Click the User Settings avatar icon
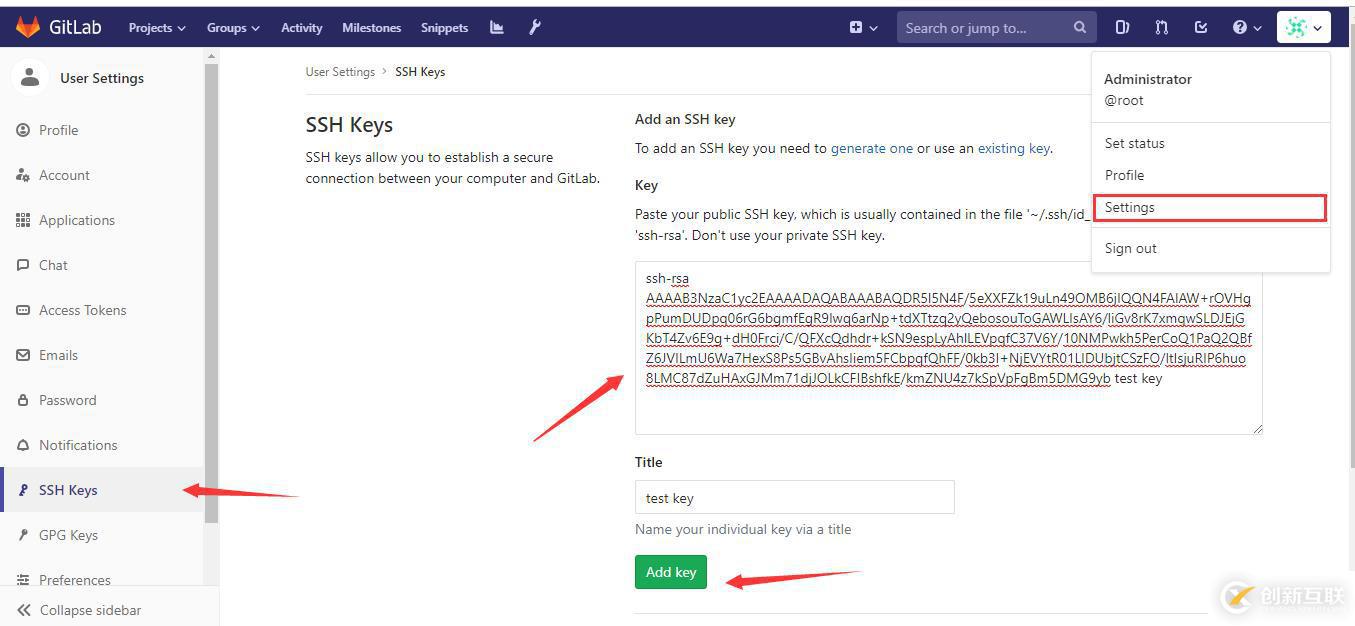Viewport: 1355px width, 626px height. (30, 77)
